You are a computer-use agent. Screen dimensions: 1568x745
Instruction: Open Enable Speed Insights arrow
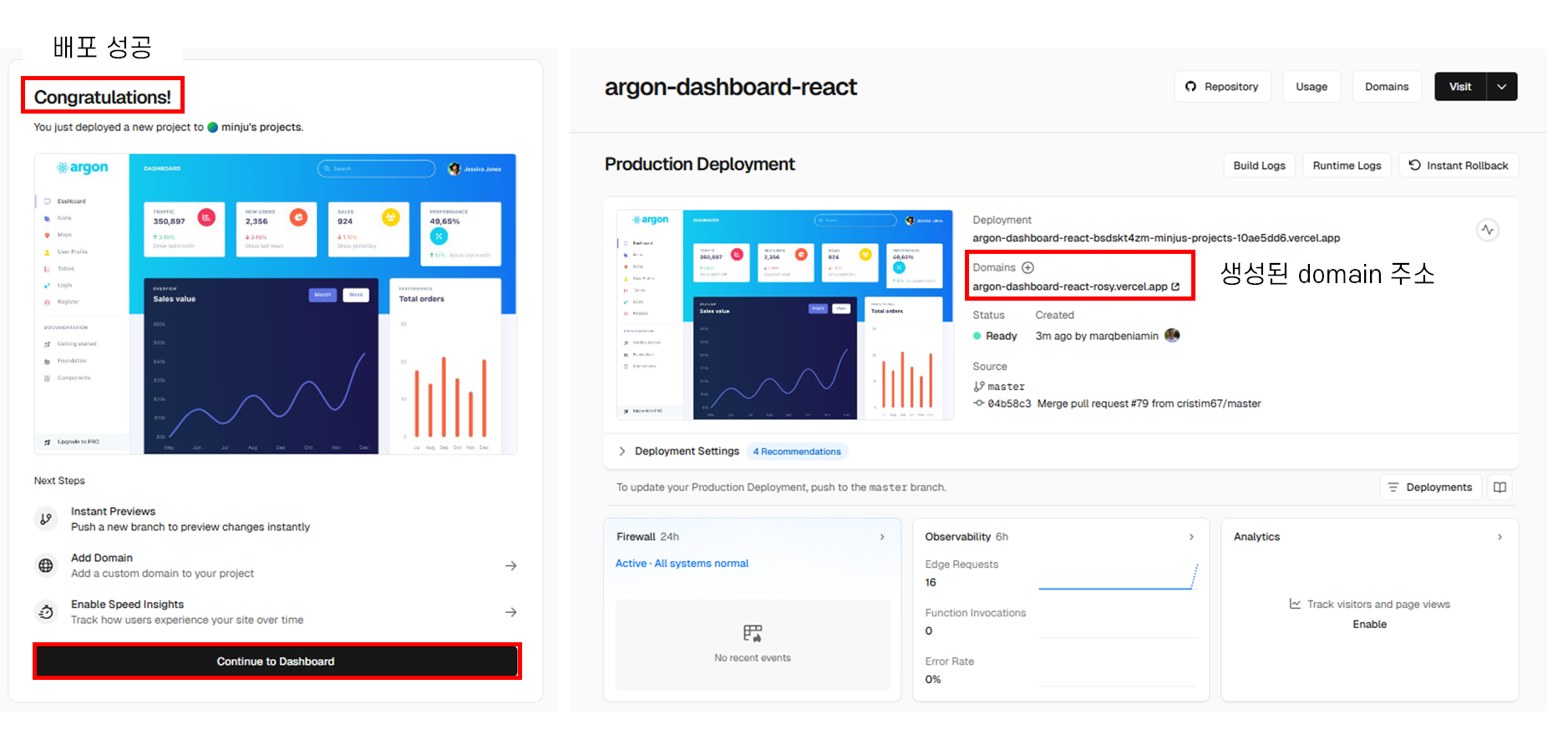511,613
